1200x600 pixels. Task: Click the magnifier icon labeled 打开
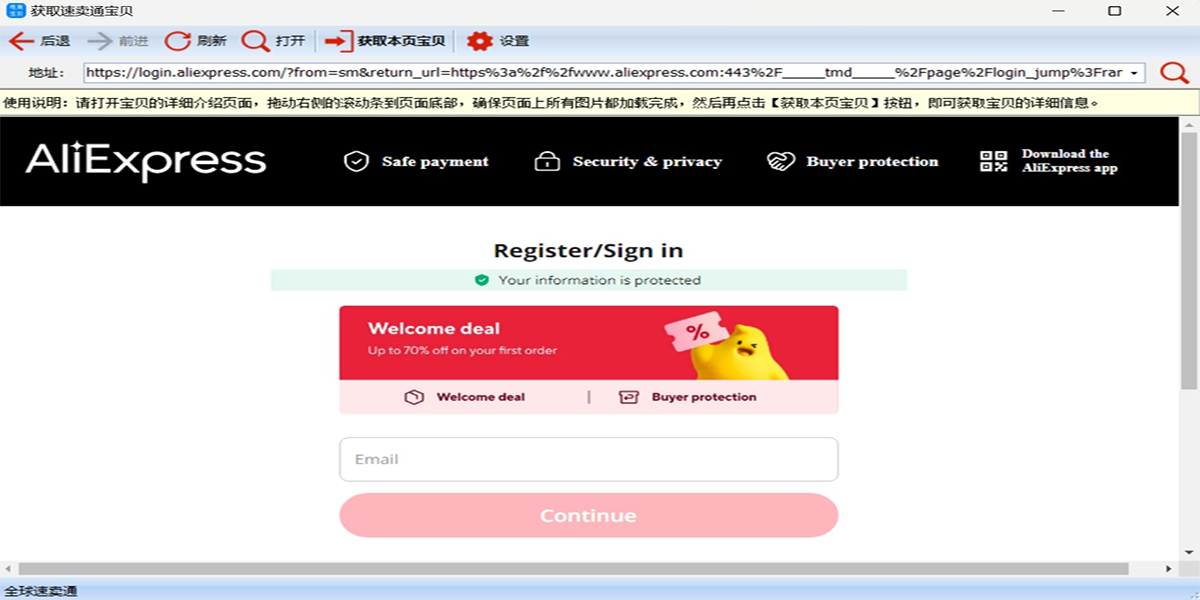(256, 41)
